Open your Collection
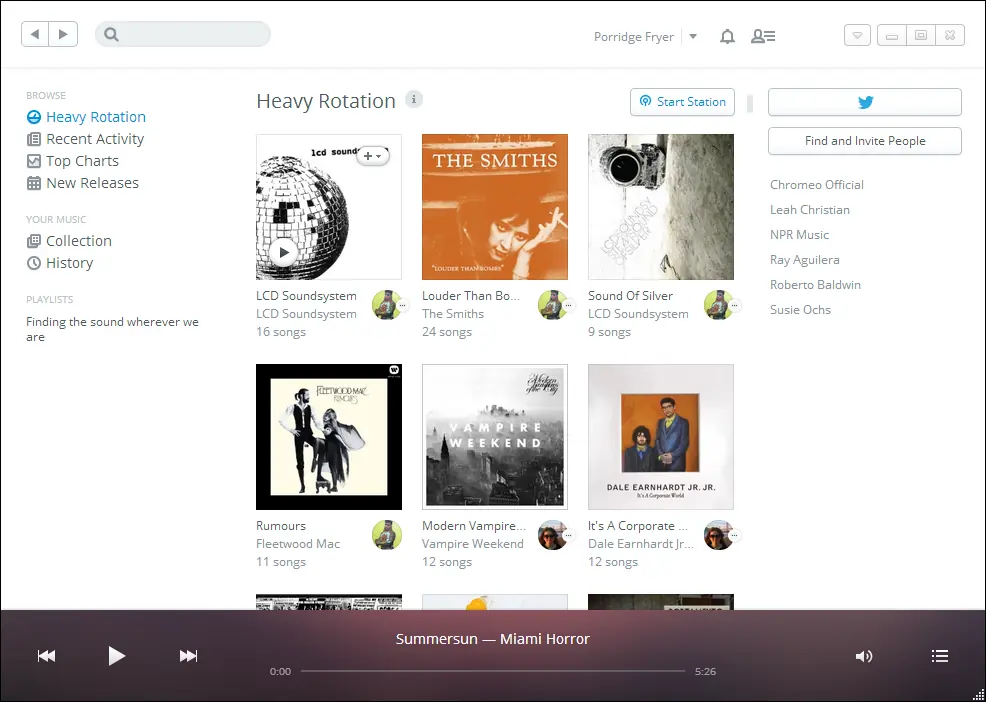986x702 pixels. [x=69, y=241]
